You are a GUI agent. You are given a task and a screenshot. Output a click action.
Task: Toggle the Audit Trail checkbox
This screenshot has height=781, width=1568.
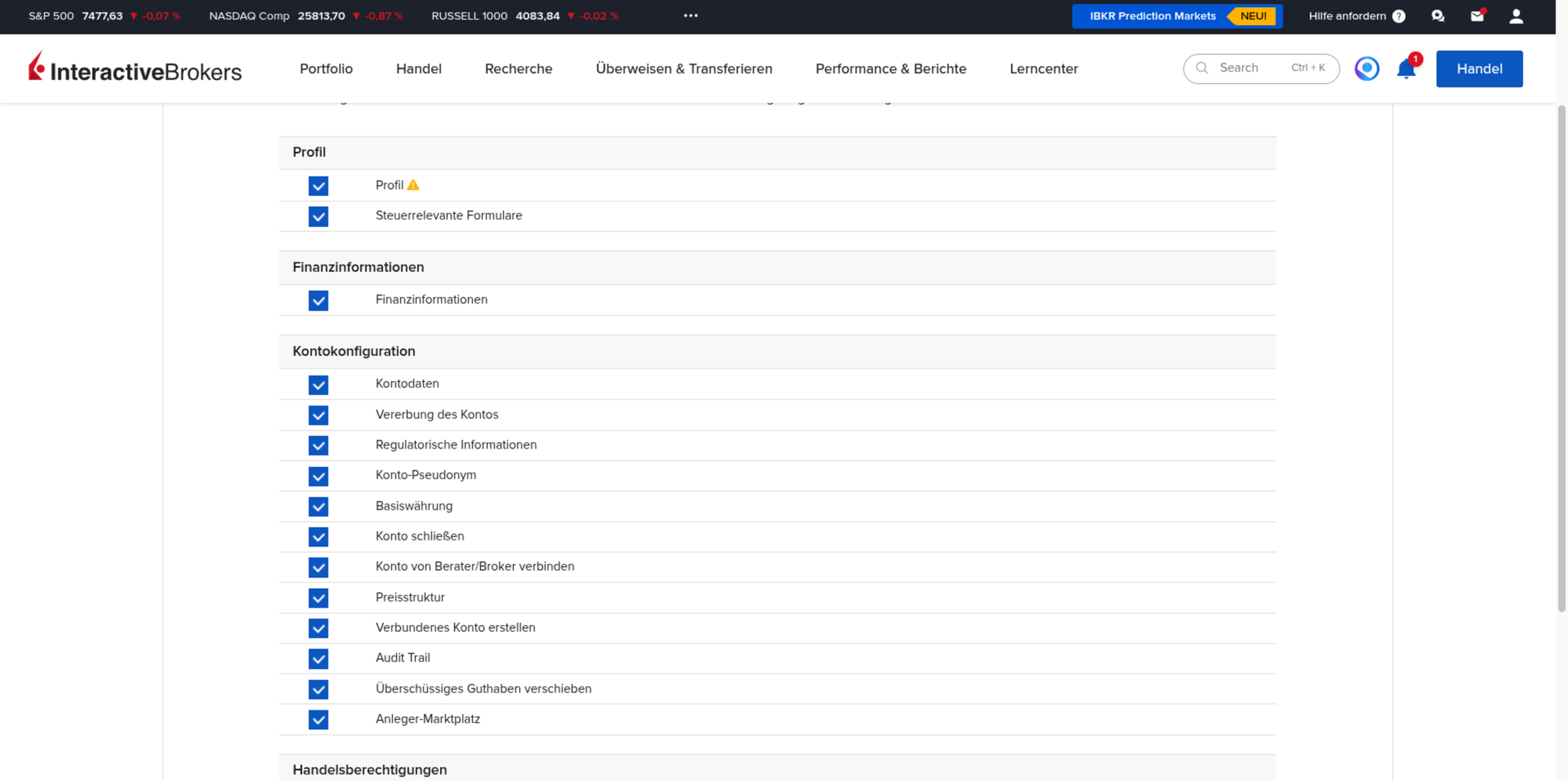coord(318,659)
